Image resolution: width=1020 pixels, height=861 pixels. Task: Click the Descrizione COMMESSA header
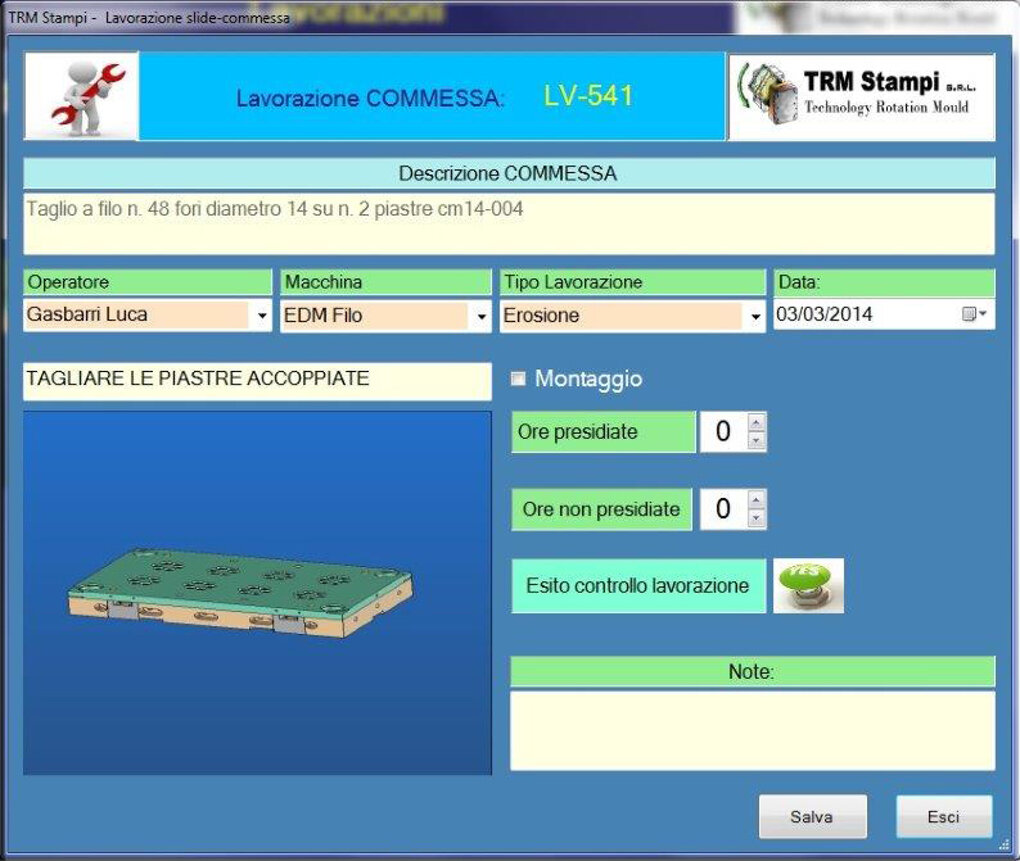(x=509, y=174)
